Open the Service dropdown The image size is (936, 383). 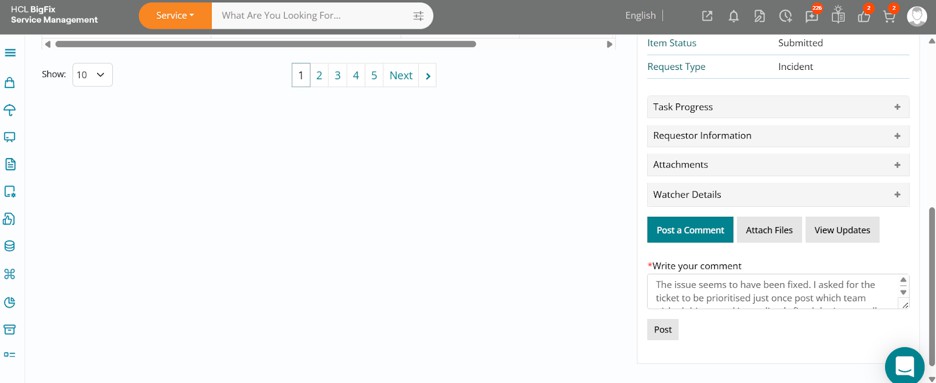click(175, 16)
